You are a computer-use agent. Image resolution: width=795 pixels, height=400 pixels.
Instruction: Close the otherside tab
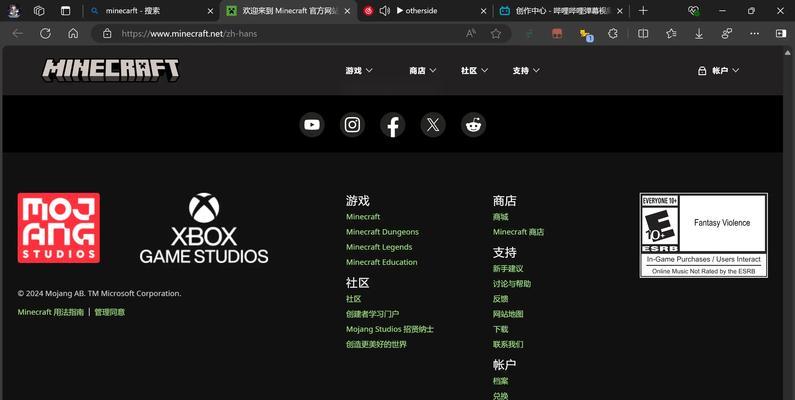pyautogui.click(x=483, y=11)
